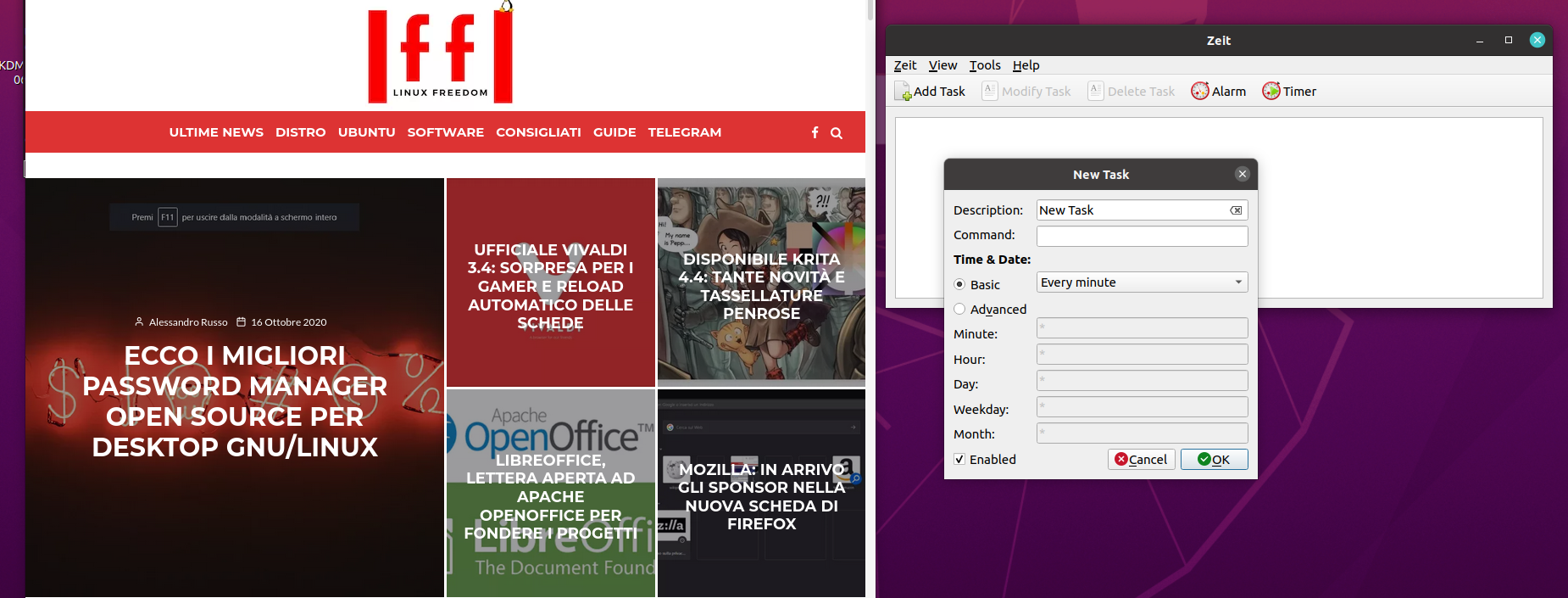The width and height of the screenshot is (1568, 598).
Task: Open the Krita 4.4 article tile
Action: (x=761, y=282)
